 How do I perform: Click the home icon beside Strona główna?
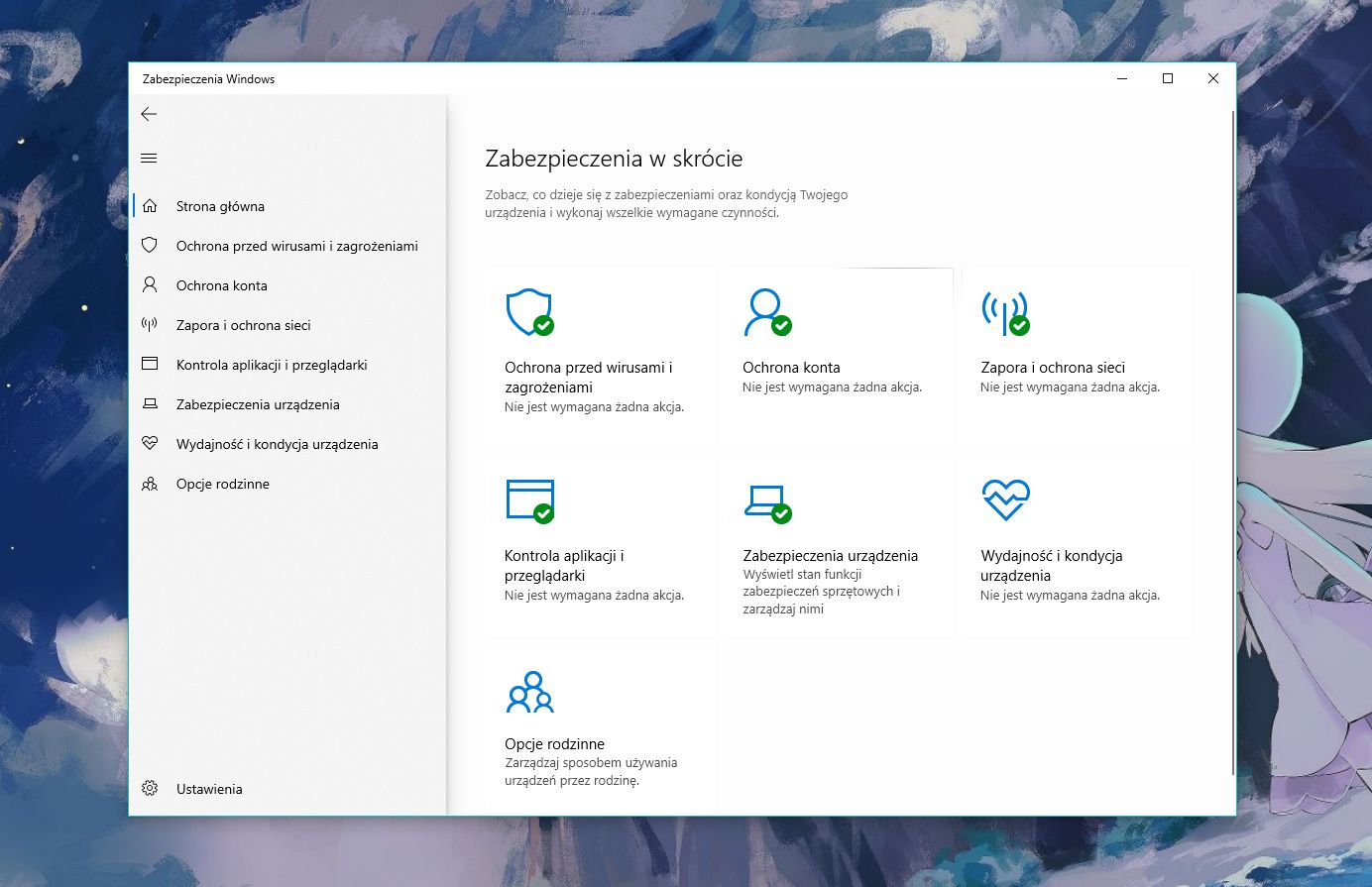pos(150,206)
